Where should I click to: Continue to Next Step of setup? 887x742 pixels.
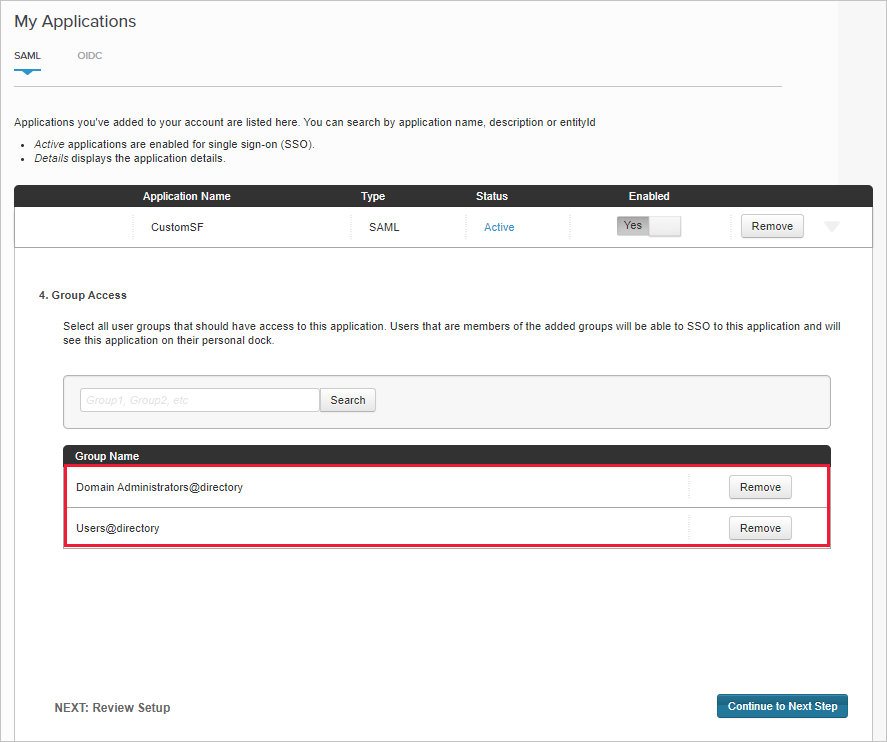782,705
